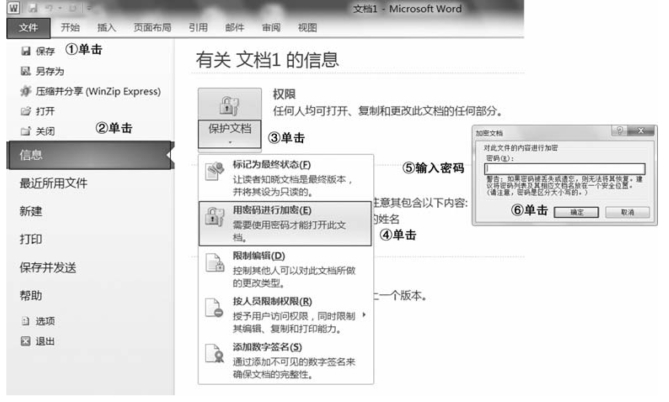This screenshot has height=402, width=669.
Task: Click the padlock icon above 保护文档
Action: coord(230,105)
